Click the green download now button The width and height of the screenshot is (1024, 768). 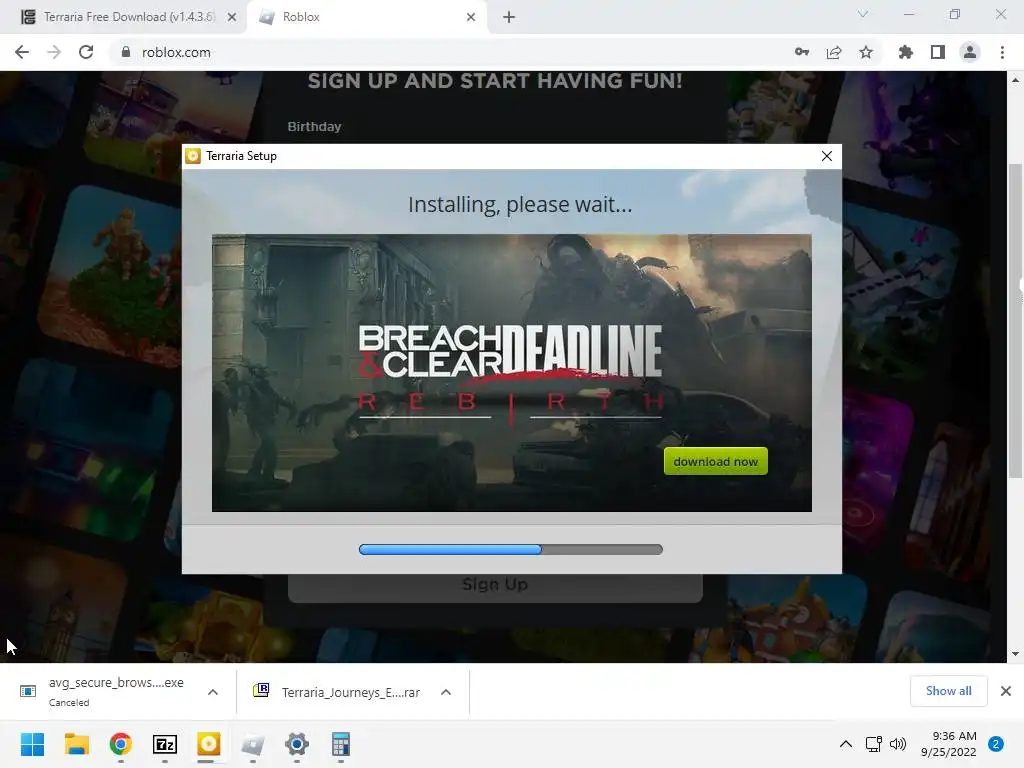[x=715, y=461]
